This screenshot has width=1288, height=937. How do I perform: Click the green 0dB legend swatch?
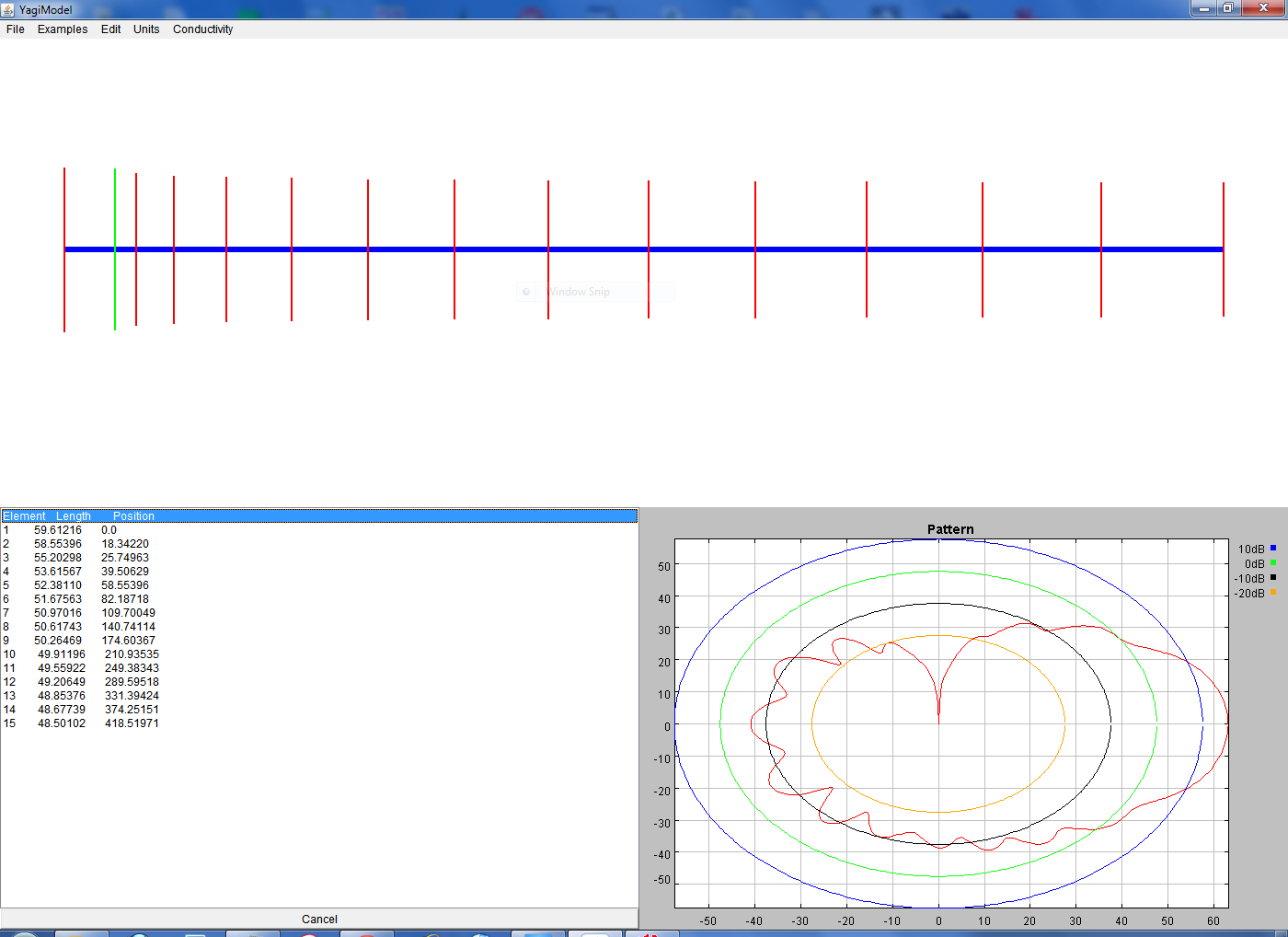(x=1273, y=563)
